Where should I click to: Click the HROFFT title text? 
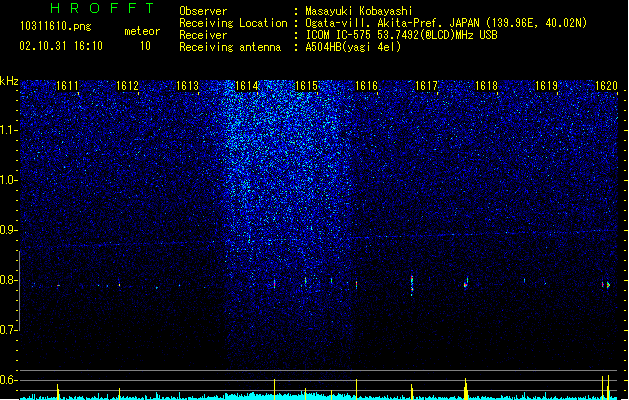102,8
